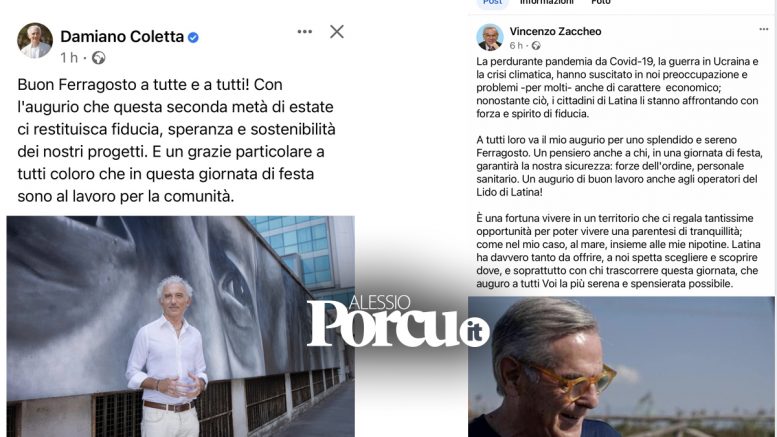Open Vincenzo Zaccheo's profile avatar
The image size is (777, 437).
[490, 37]
